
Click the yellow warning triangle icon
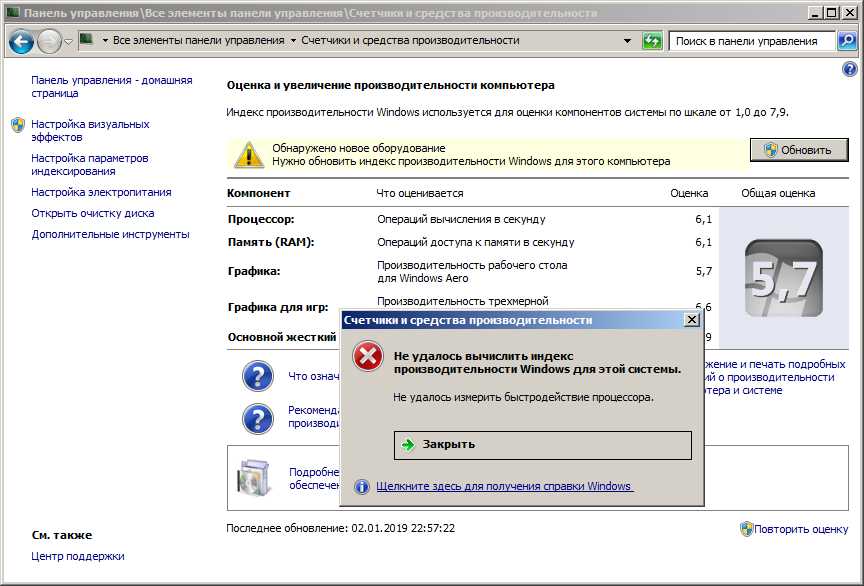click(249, 155)
